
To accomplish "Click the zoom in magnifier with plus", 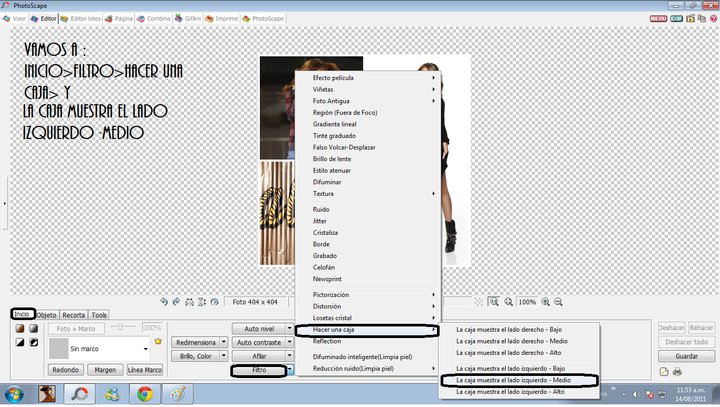I will point(546,302).
